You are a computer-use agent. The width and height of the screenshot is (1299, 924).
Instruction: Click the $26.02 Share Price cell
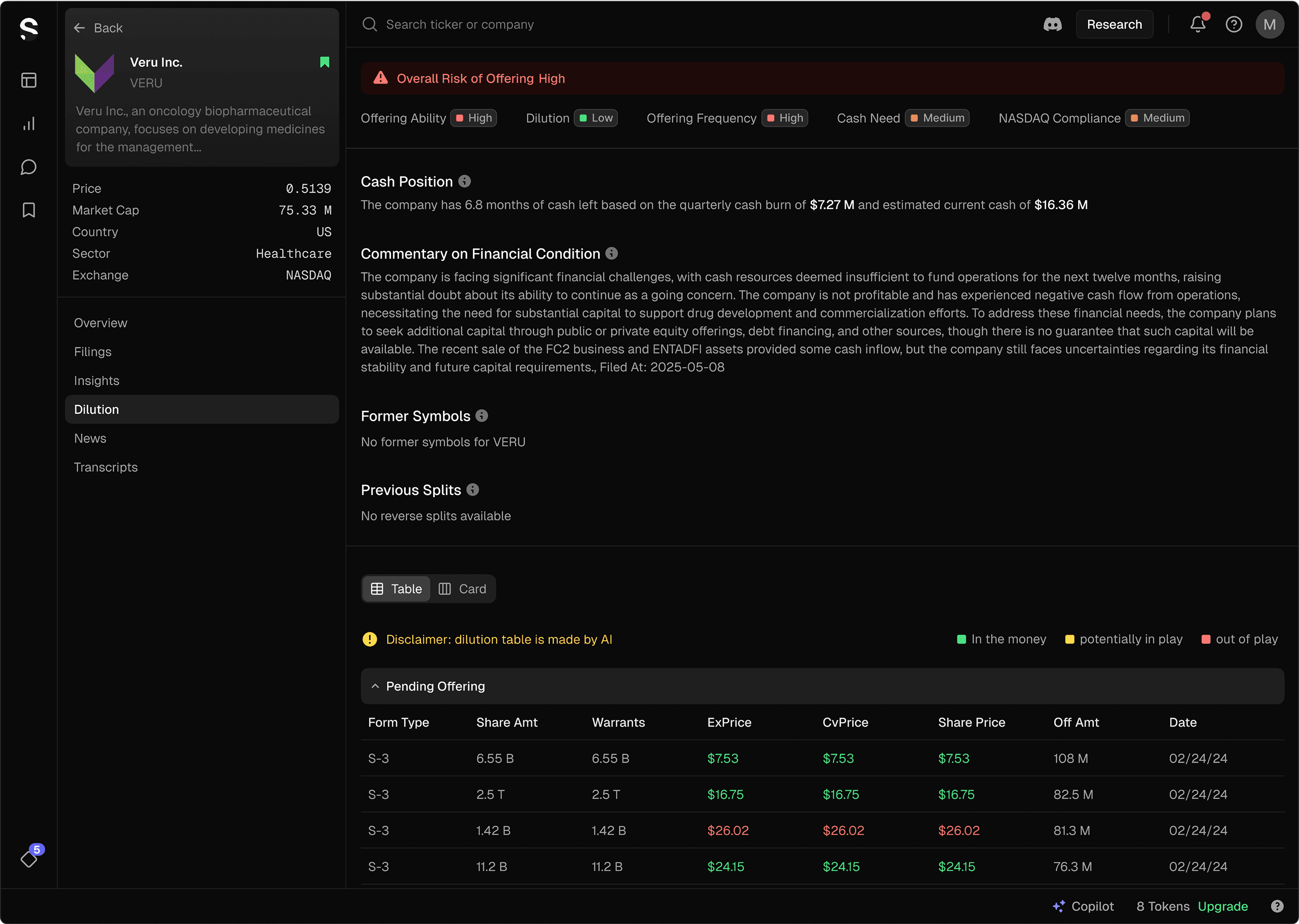[x=958, y=831]
